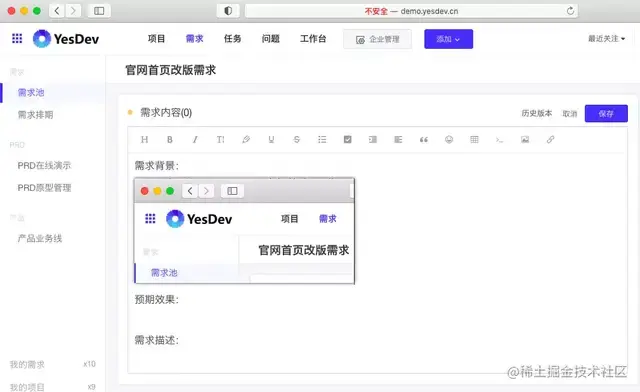Viewport: 640px width, 392px height.
Task: Open font size T icon
Action: pos(220,140)
